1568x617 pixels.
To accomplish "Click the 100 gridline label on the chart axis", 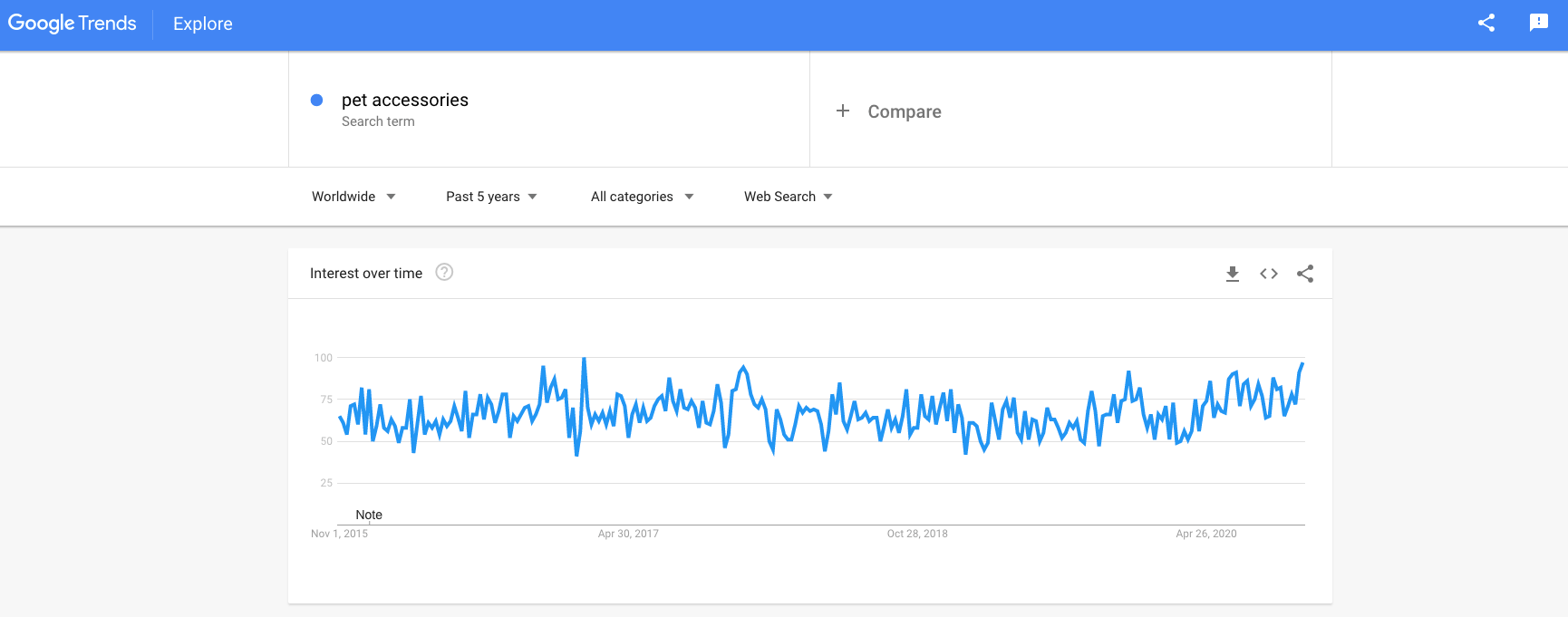I will point(325,357).
